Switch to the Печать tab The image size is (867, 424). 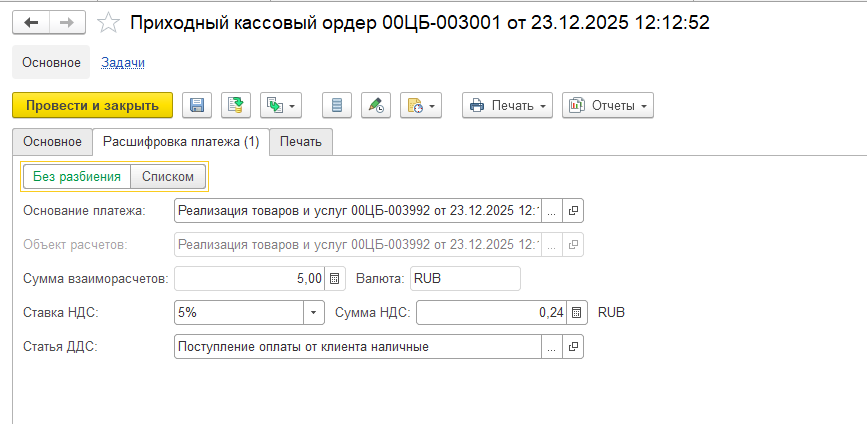point(301,142)
